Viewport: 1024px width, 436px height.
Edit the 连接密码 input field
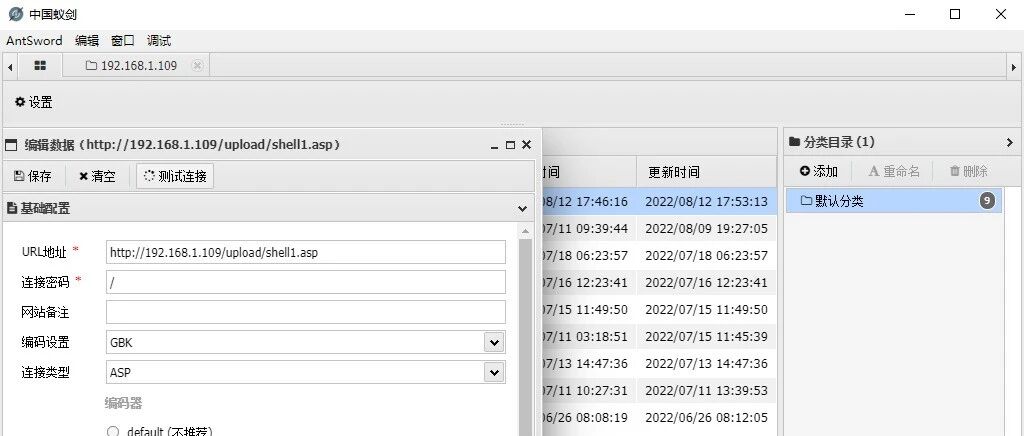[x=306, y=283]
